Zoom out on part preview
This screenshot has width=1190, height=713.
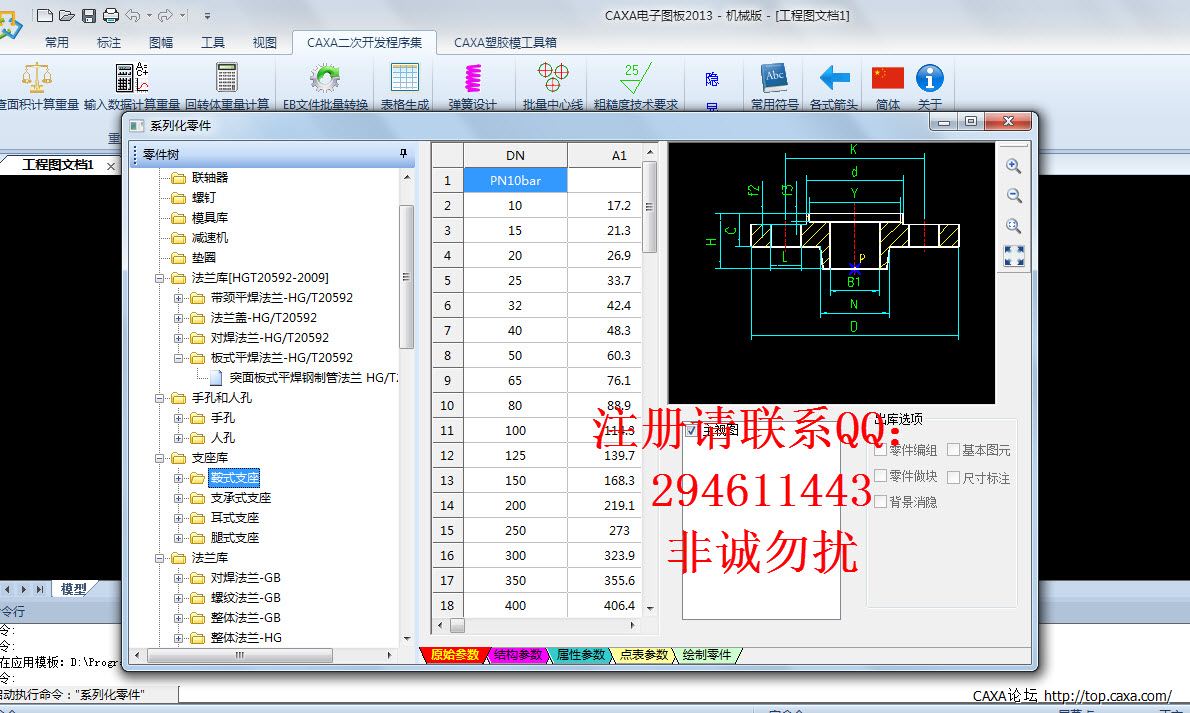1013,196
